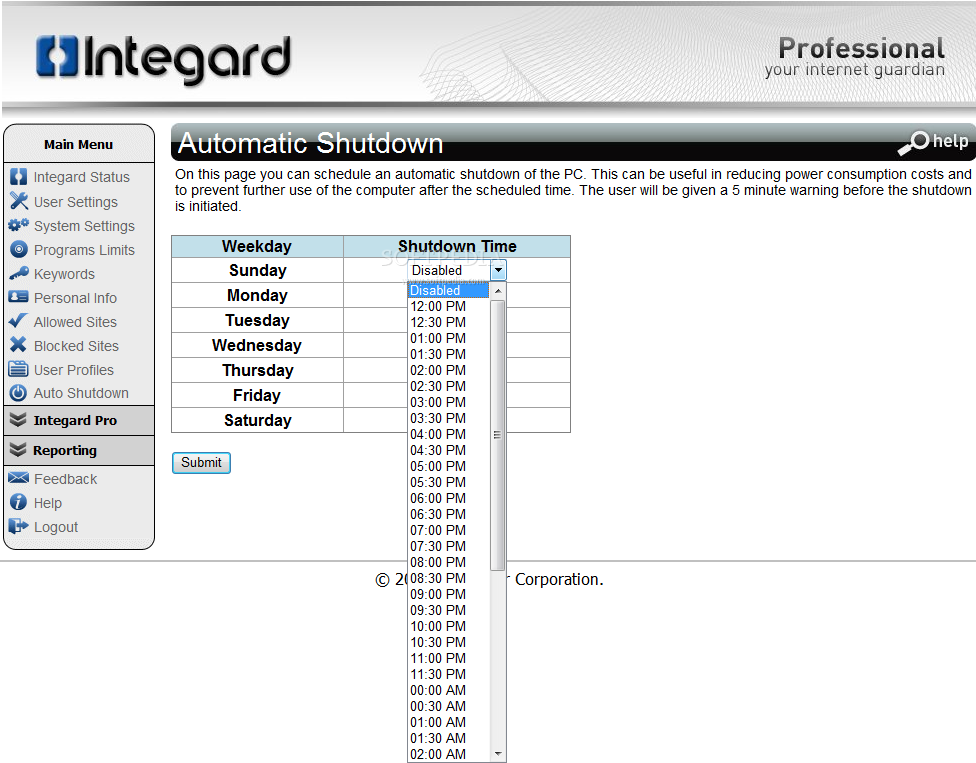976x763 pixels.
Task: Click the User Settings tools icon
Action: (19, 201)
